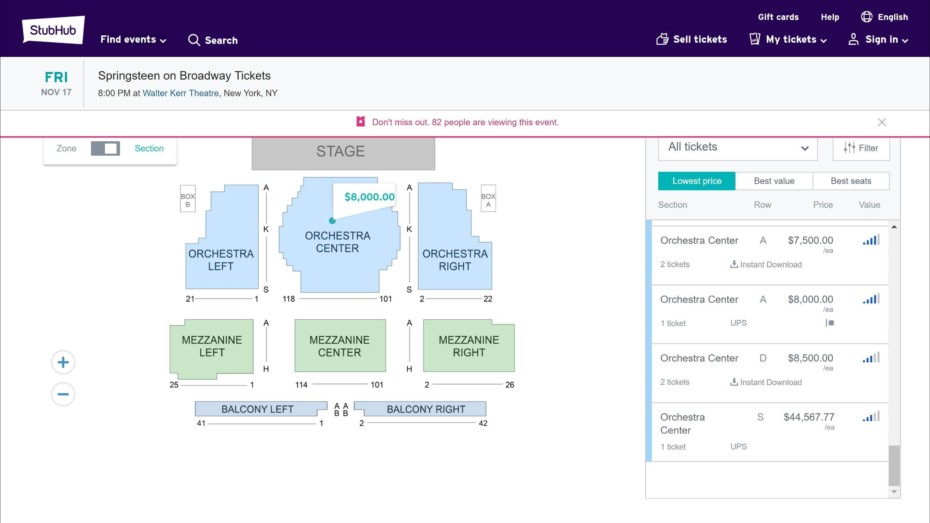This screenshot has width=930, height=523.
Task: Select Mezzanine Left section
Action: pyautogui.click(x=211, y=347)
